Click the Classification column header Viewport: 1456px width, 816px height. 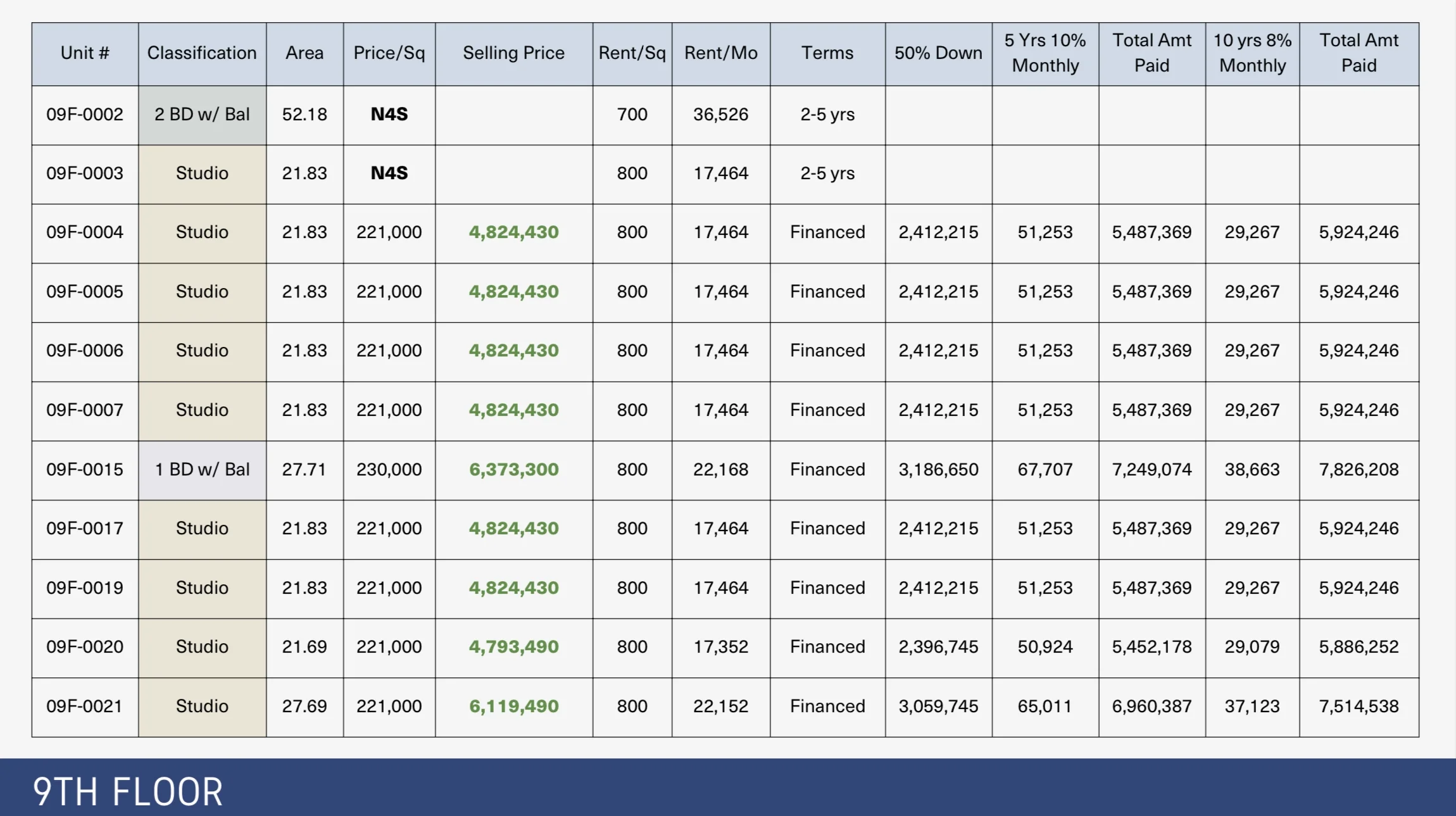pos(202,53)
